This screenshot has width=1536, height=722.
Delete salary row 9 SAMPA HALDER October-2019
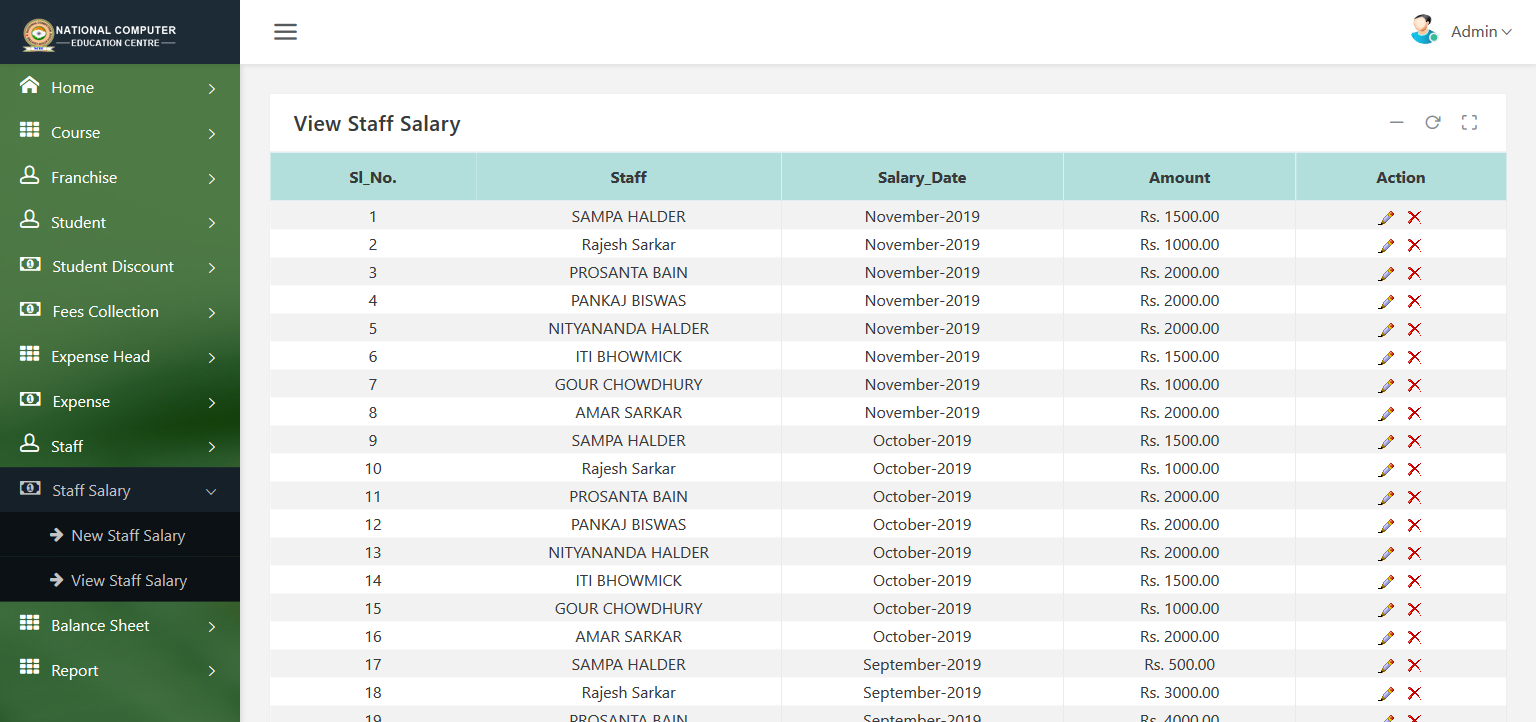(1414, 441)
